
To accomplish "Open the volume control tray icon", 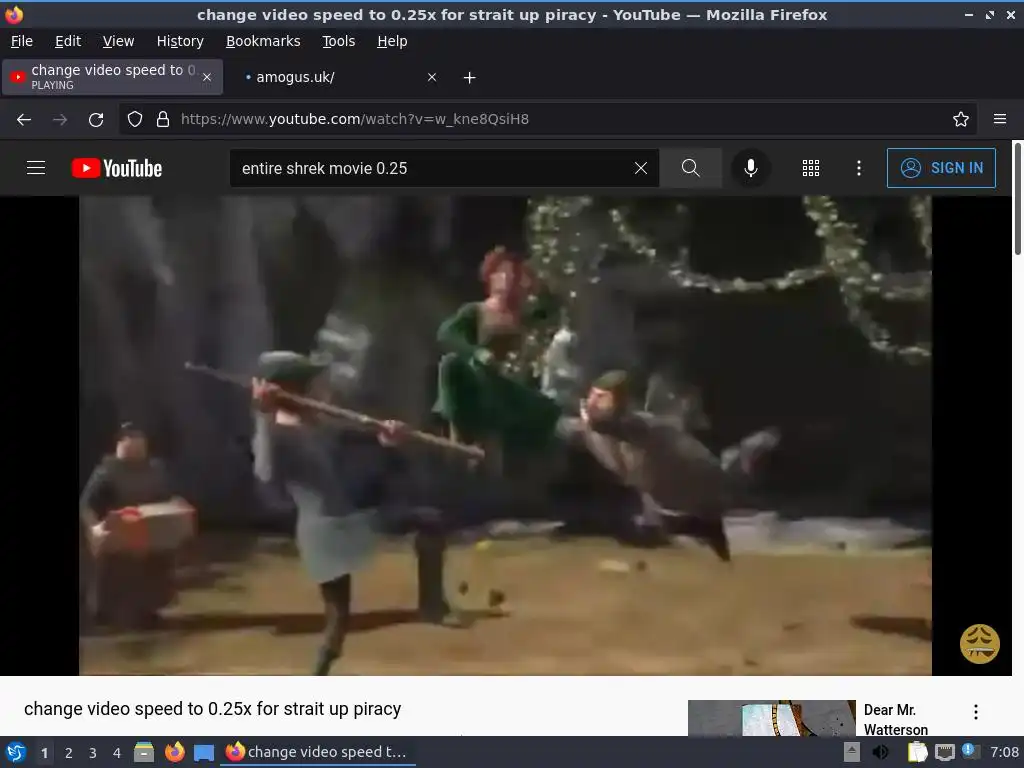I will click(880, 752).
